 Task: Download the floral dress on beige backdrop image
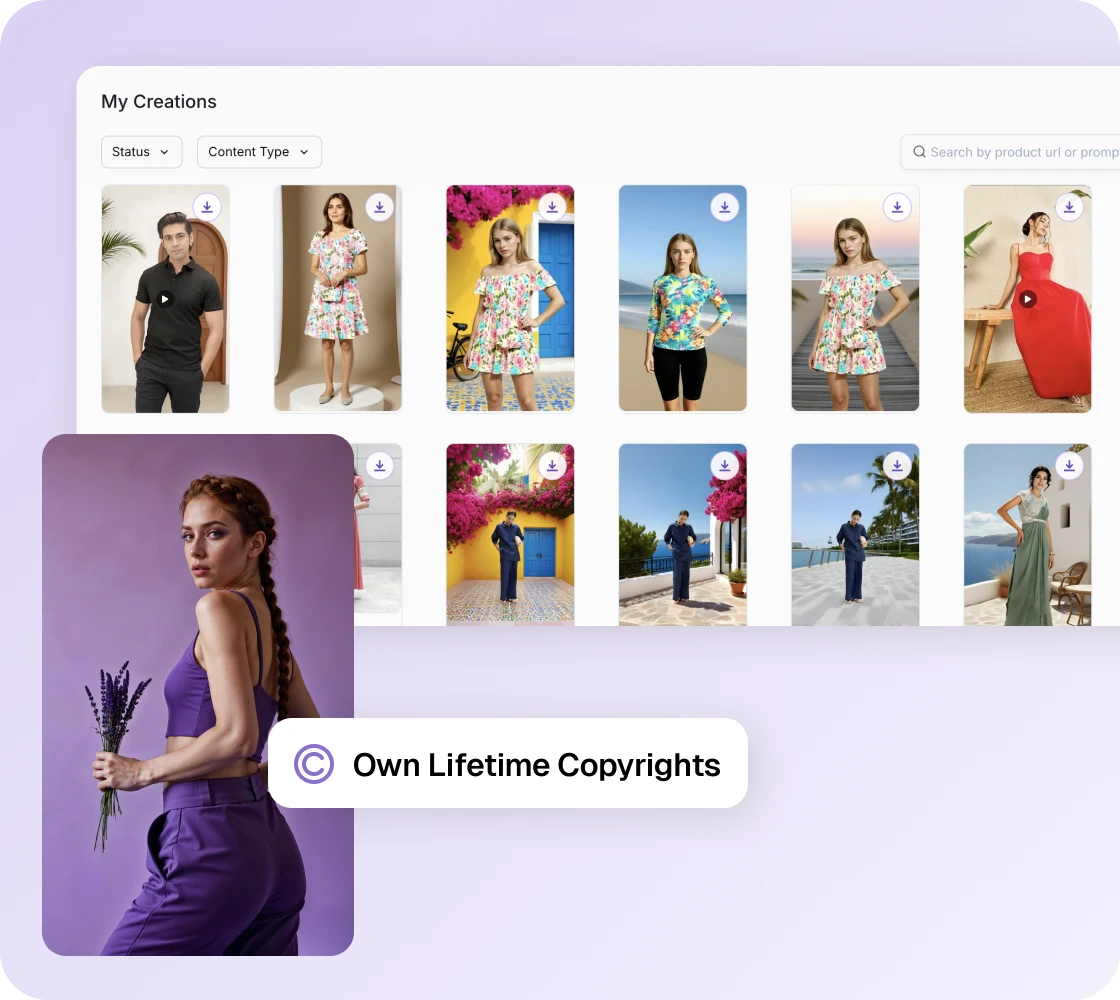379,207
